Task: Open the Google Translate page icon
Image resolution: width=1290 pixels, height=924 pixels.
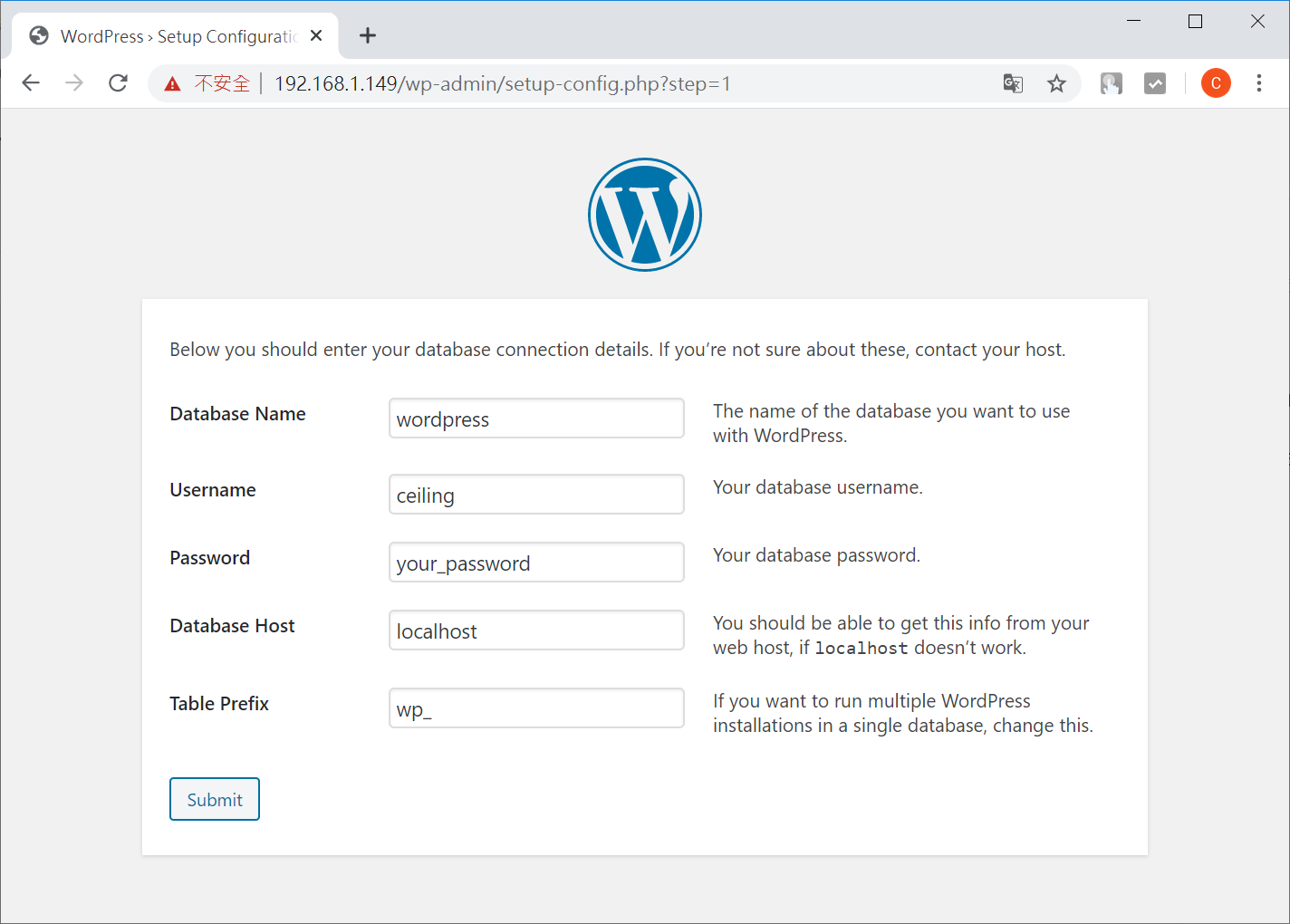Action: point(1013,83)
